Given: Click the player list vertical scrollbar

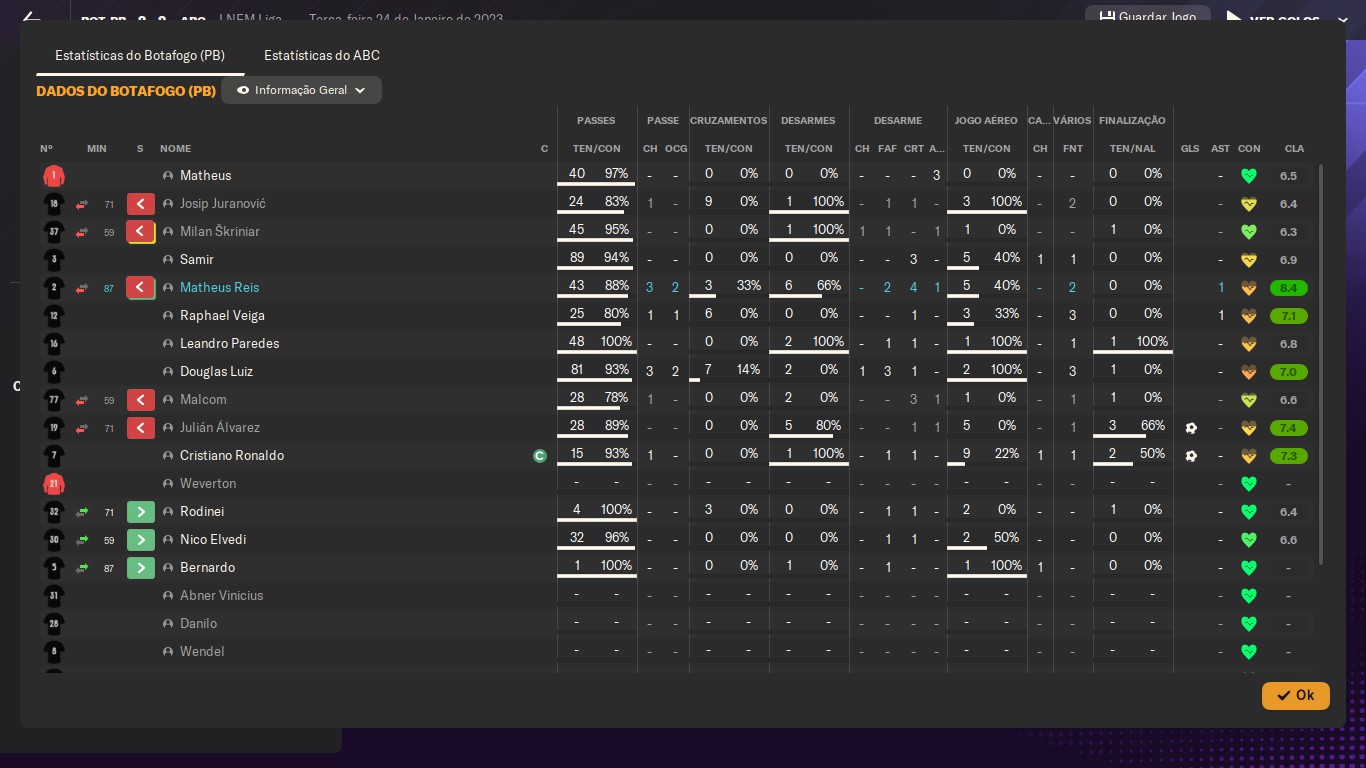Looking at the screenshot, I should pos(1322,365).
